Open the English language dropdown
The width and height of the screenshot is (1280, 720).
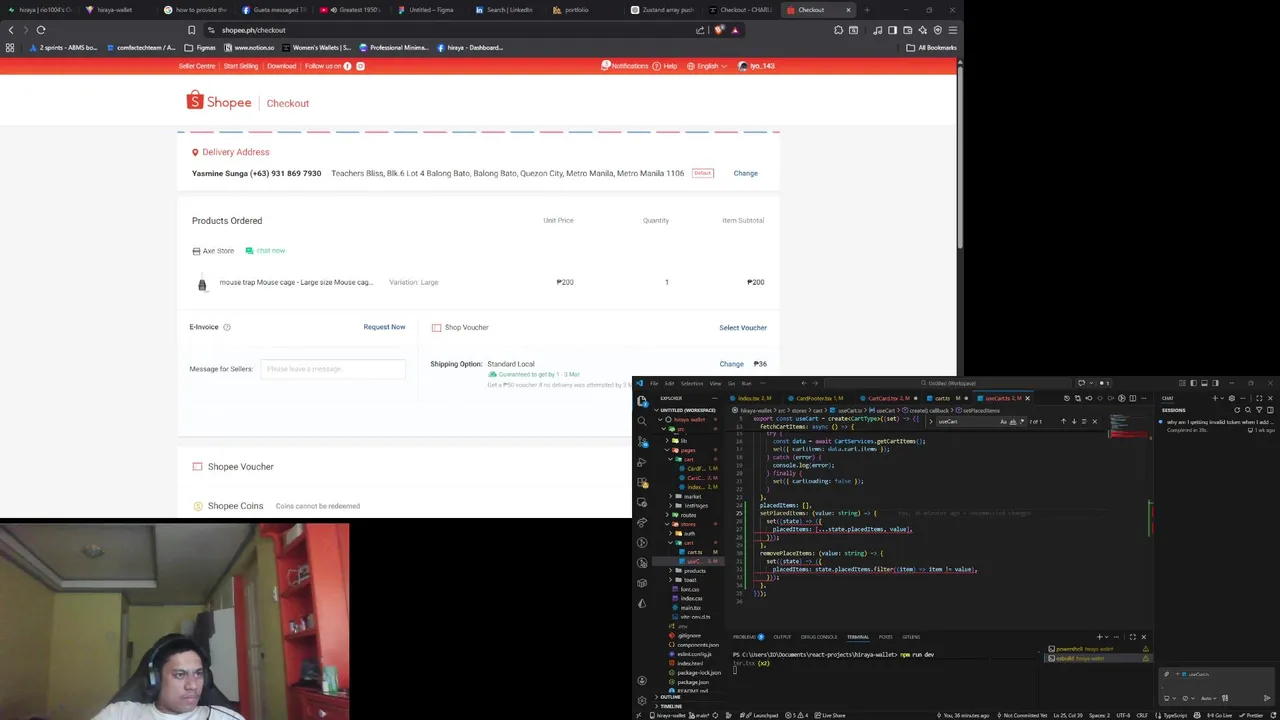pos(708,66)
